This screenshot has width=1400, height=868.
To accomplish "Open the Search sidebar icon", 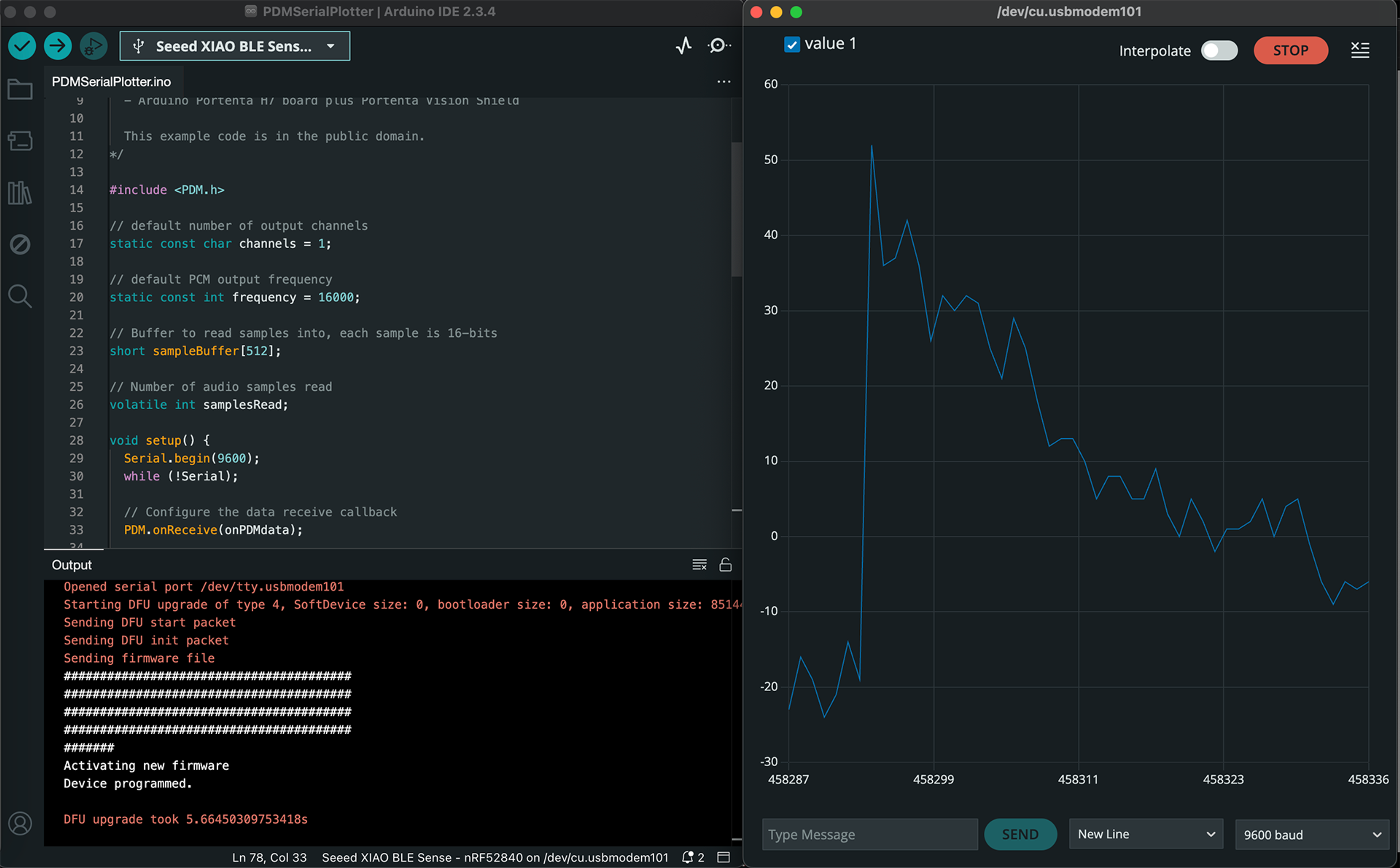I will coord(20,296).
